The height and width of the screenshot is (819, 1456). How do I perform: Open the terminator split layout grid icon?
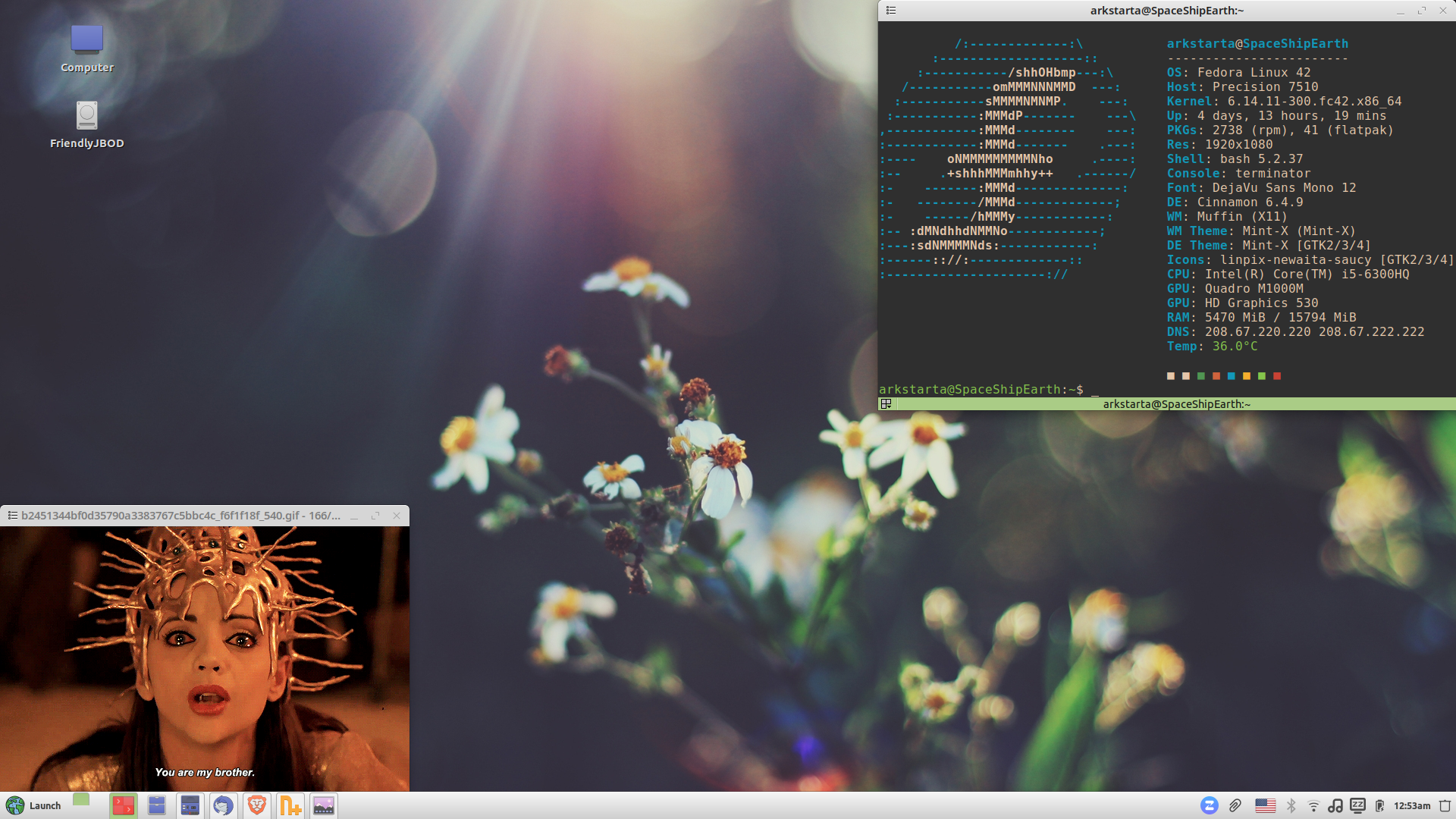(886, 404)
